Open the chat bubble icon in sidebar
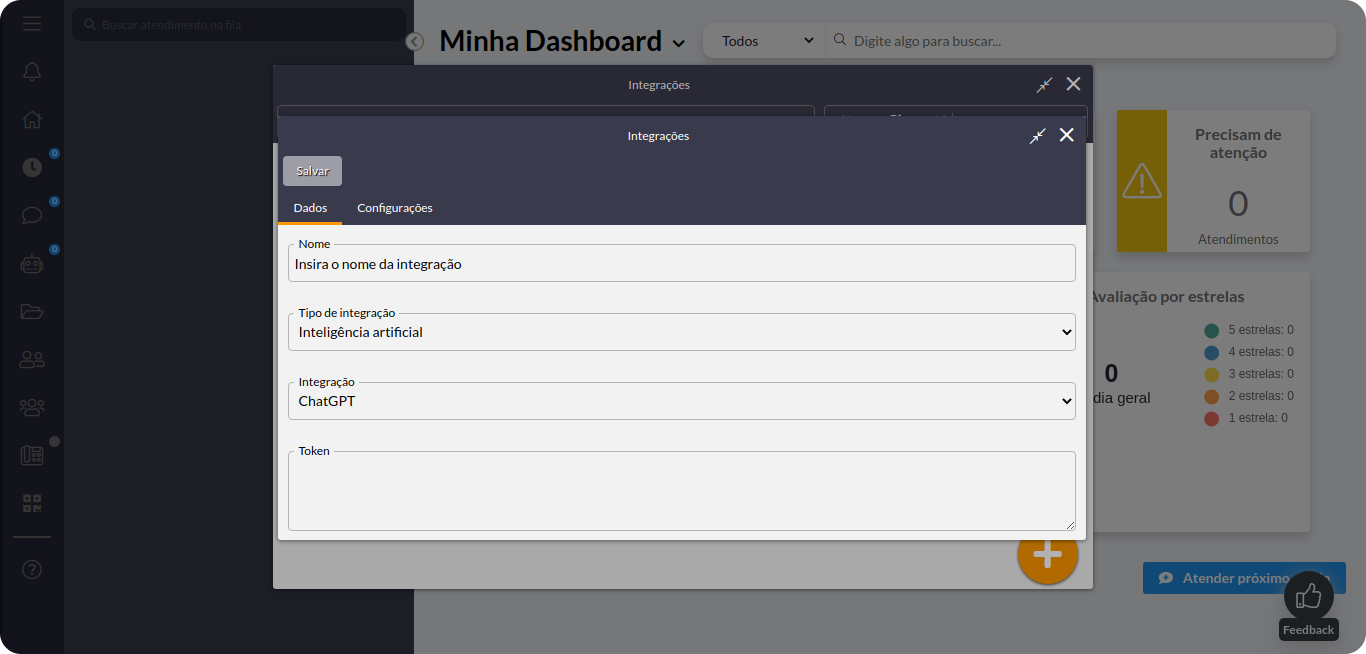This screenshot has height=654, width=1366. [32, 215]
